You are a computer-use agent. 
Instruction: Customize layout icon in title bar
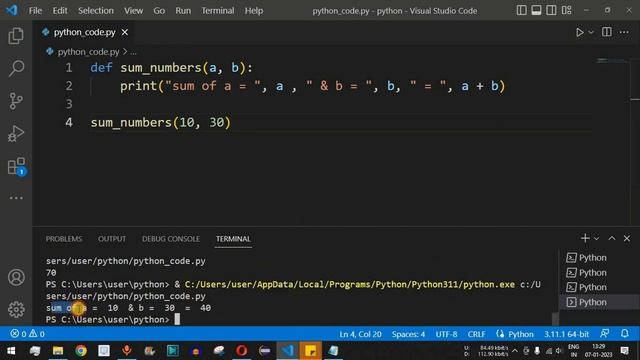pyautogui.click(x=567, y=10)
